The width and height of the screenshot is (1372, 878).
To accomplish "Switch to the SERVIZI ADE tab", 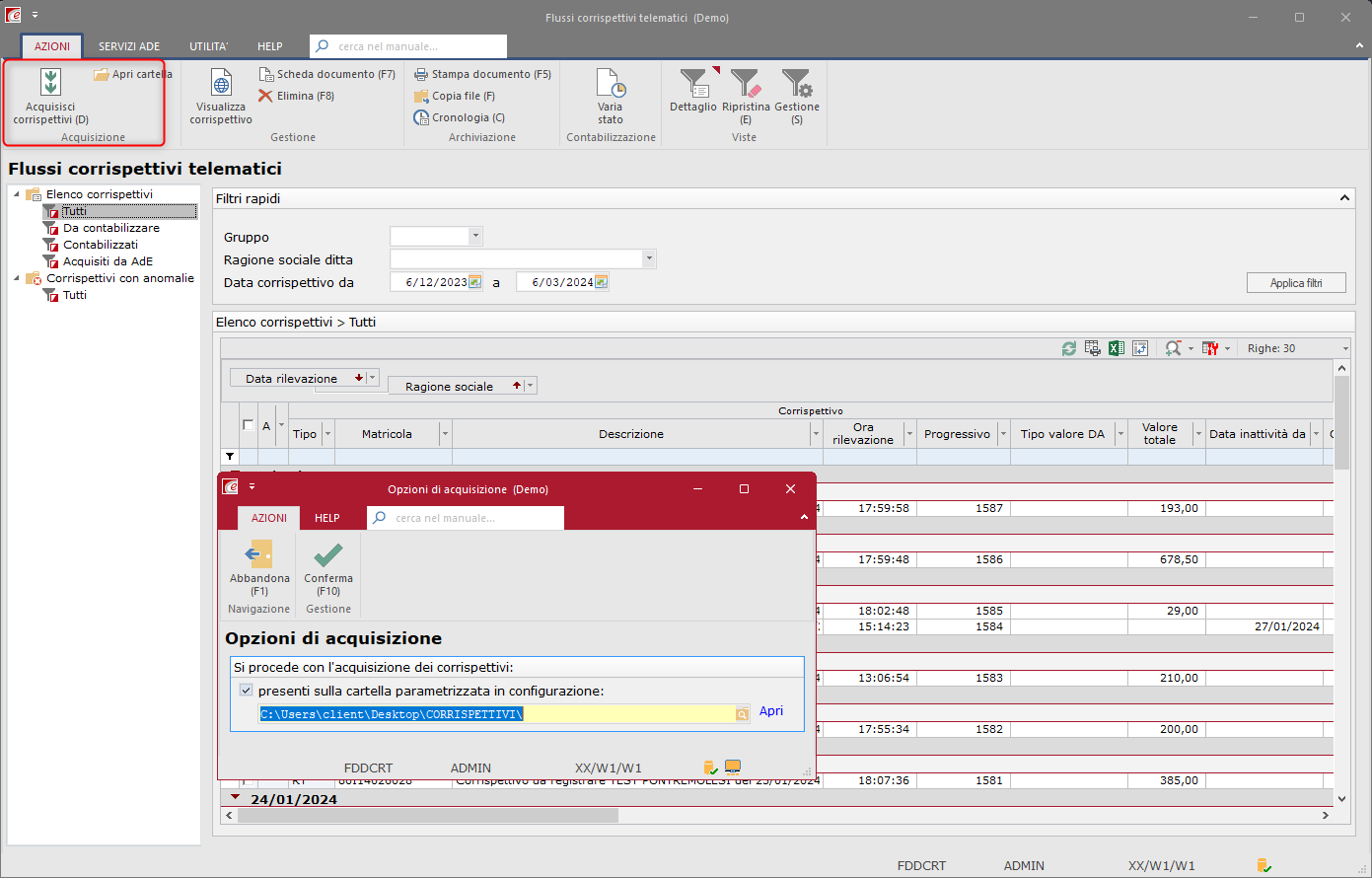I will coord(129,46).
